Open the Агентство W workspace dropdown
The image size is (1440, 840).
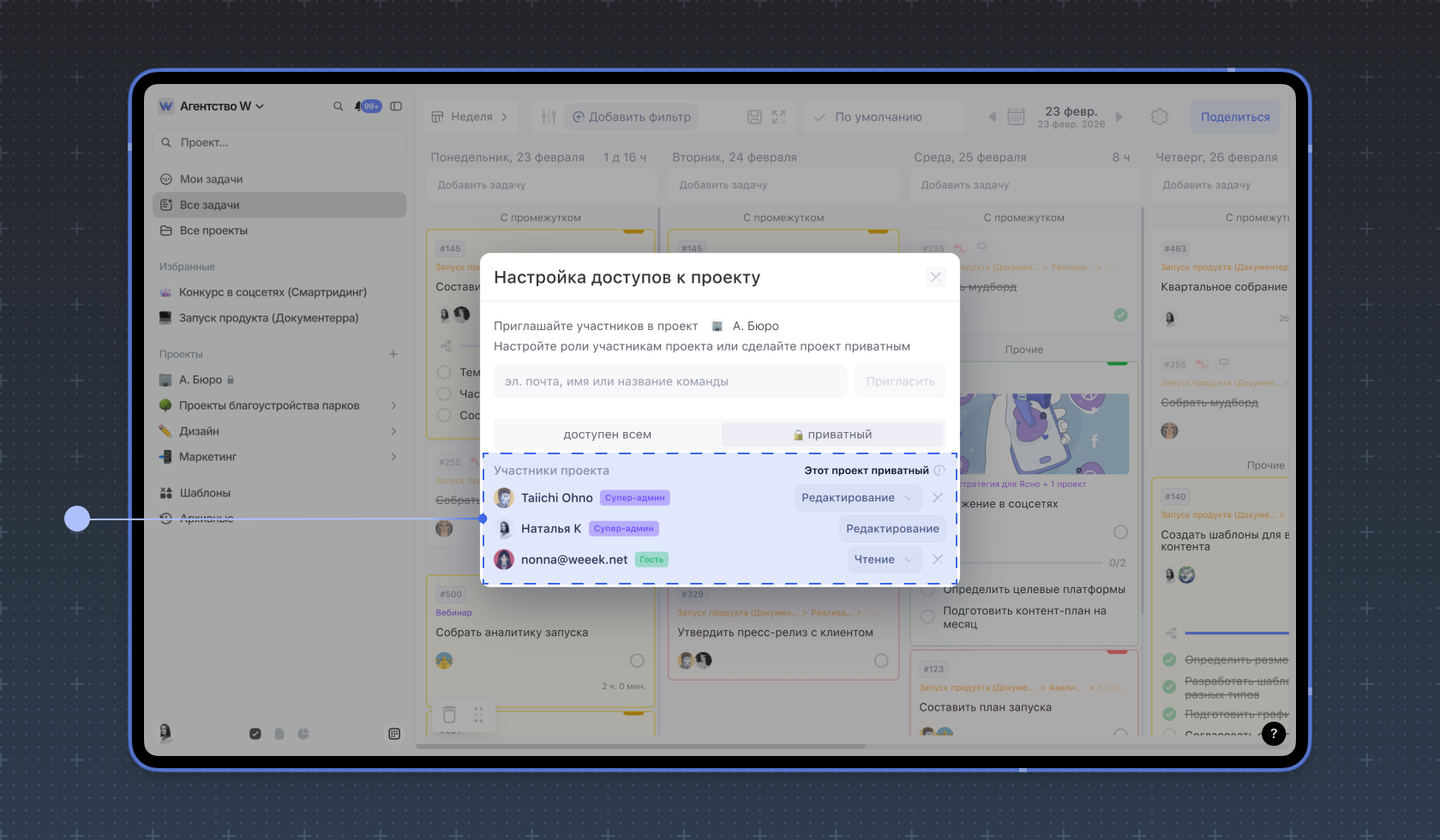pyautogui.click(x=213, y=106)
